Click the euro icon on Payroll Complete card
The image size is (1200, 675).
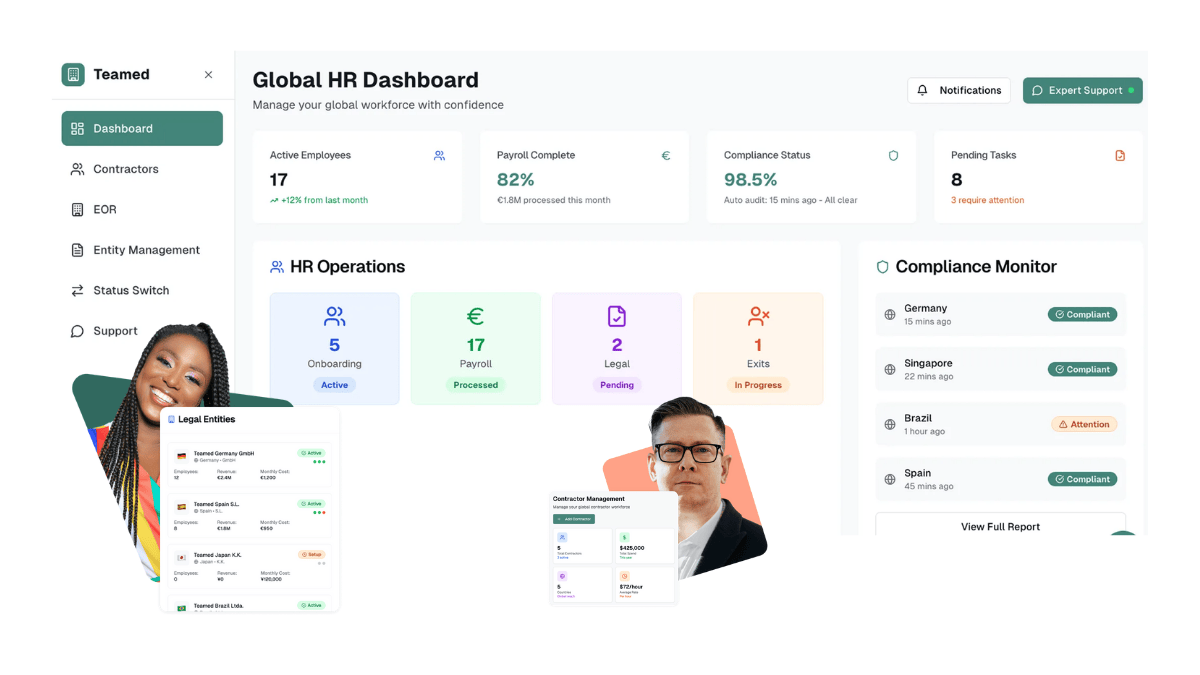(666, 155)
